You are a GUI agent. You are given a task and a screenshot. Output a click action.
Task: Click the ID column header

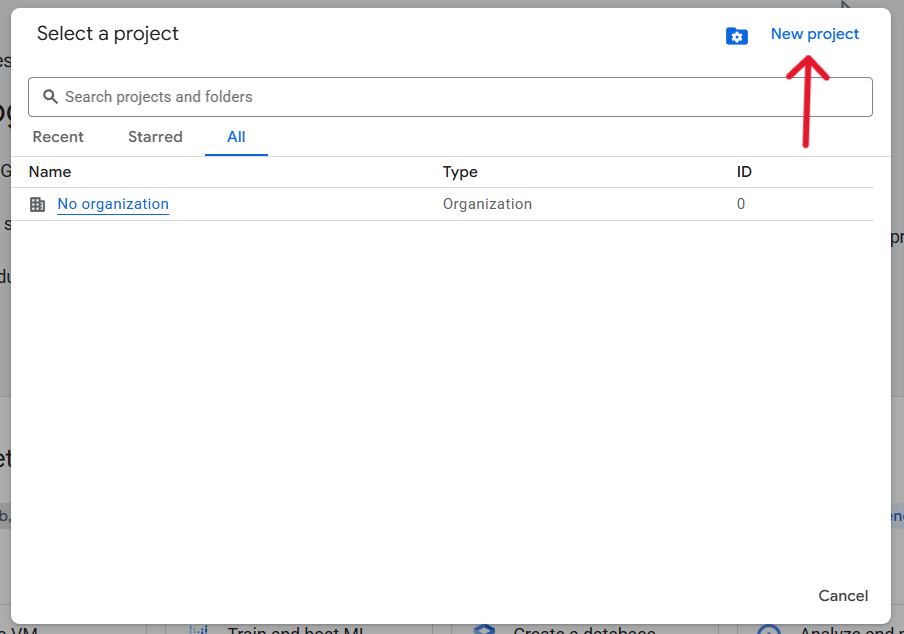(x=744, y=172)
